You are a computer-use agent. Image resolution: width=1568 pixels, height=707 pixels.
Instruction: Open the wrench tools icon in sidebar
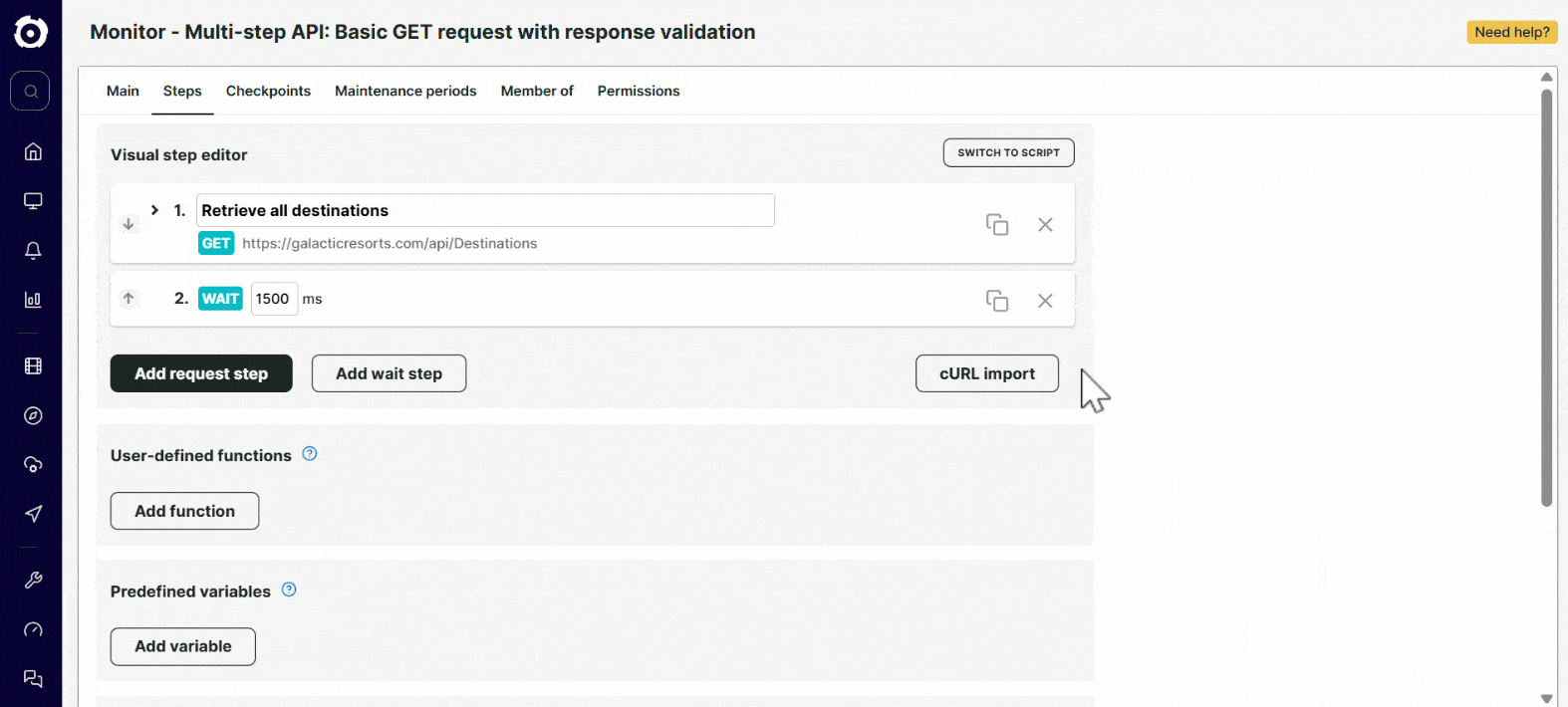(33, 581)
